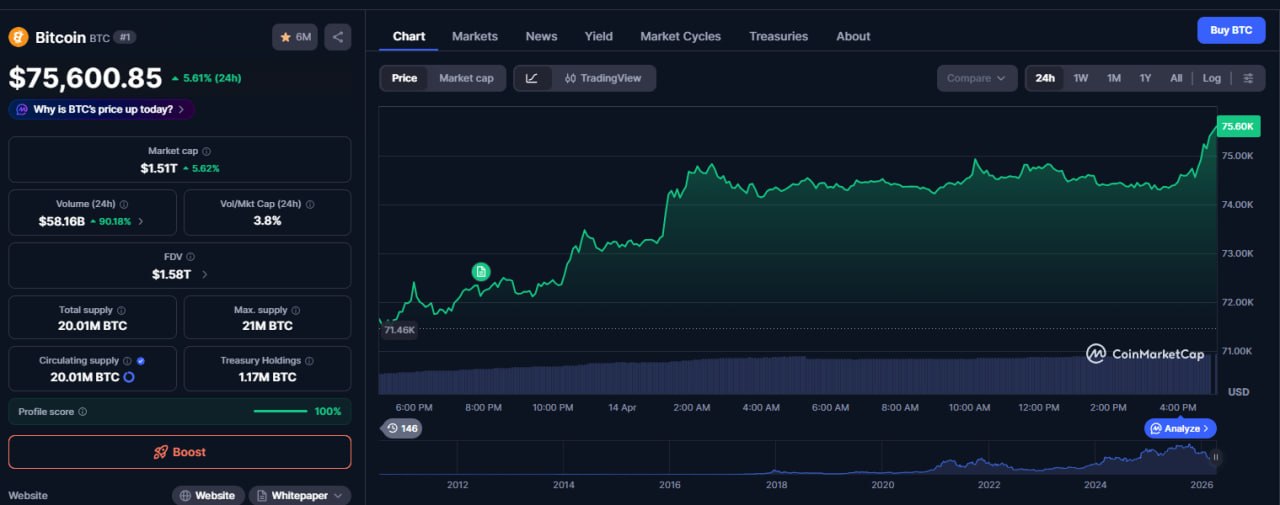Screen dimensions: 1280x505
Task: Toggle Log scale on the chart
Action: point(1211,78)
